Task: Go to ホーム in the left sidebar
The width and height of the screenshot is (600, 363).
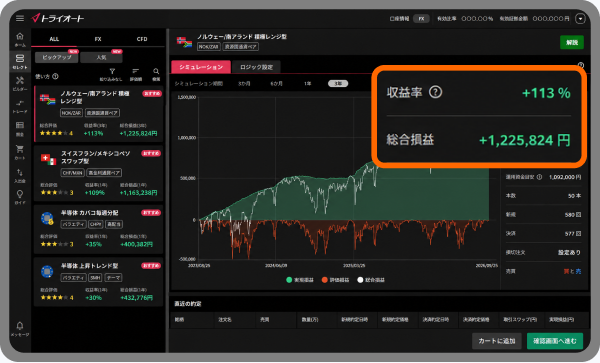Action: (x=20, y=39)
